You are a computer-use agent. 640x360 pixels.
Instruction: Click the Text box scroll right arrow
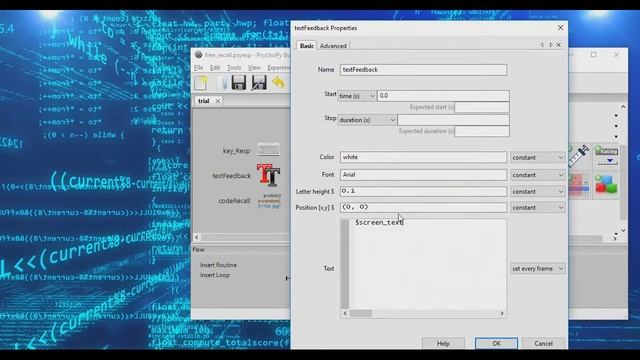pos(502,313)
